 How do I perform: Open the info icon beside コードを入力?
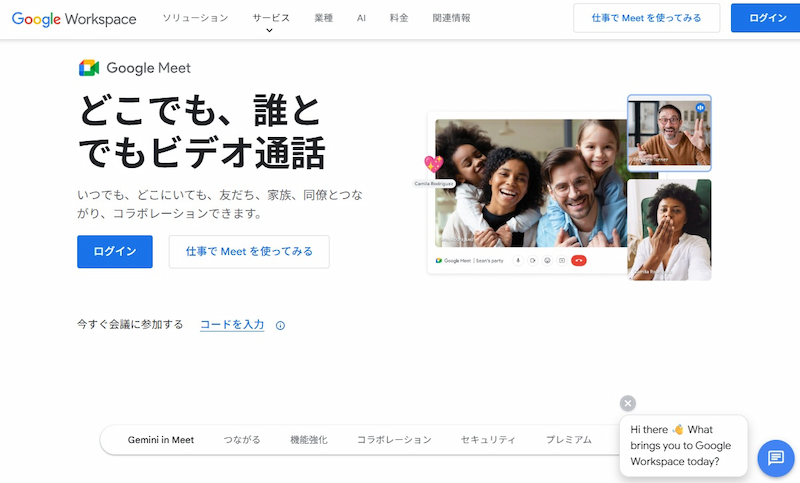tap(280, 325)
